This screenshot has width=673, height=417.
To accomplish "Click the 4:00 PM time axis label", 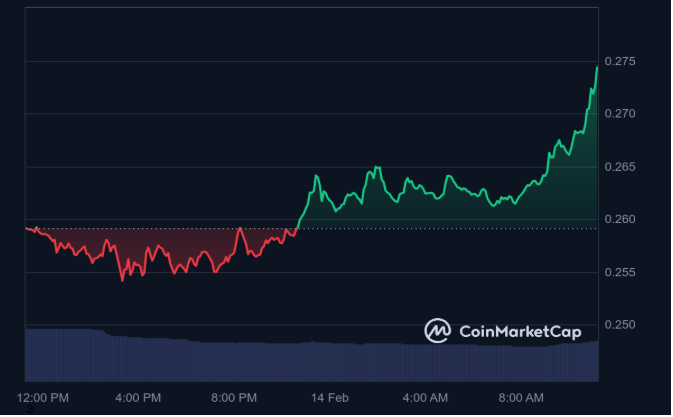I will click(x=138, y=397).
